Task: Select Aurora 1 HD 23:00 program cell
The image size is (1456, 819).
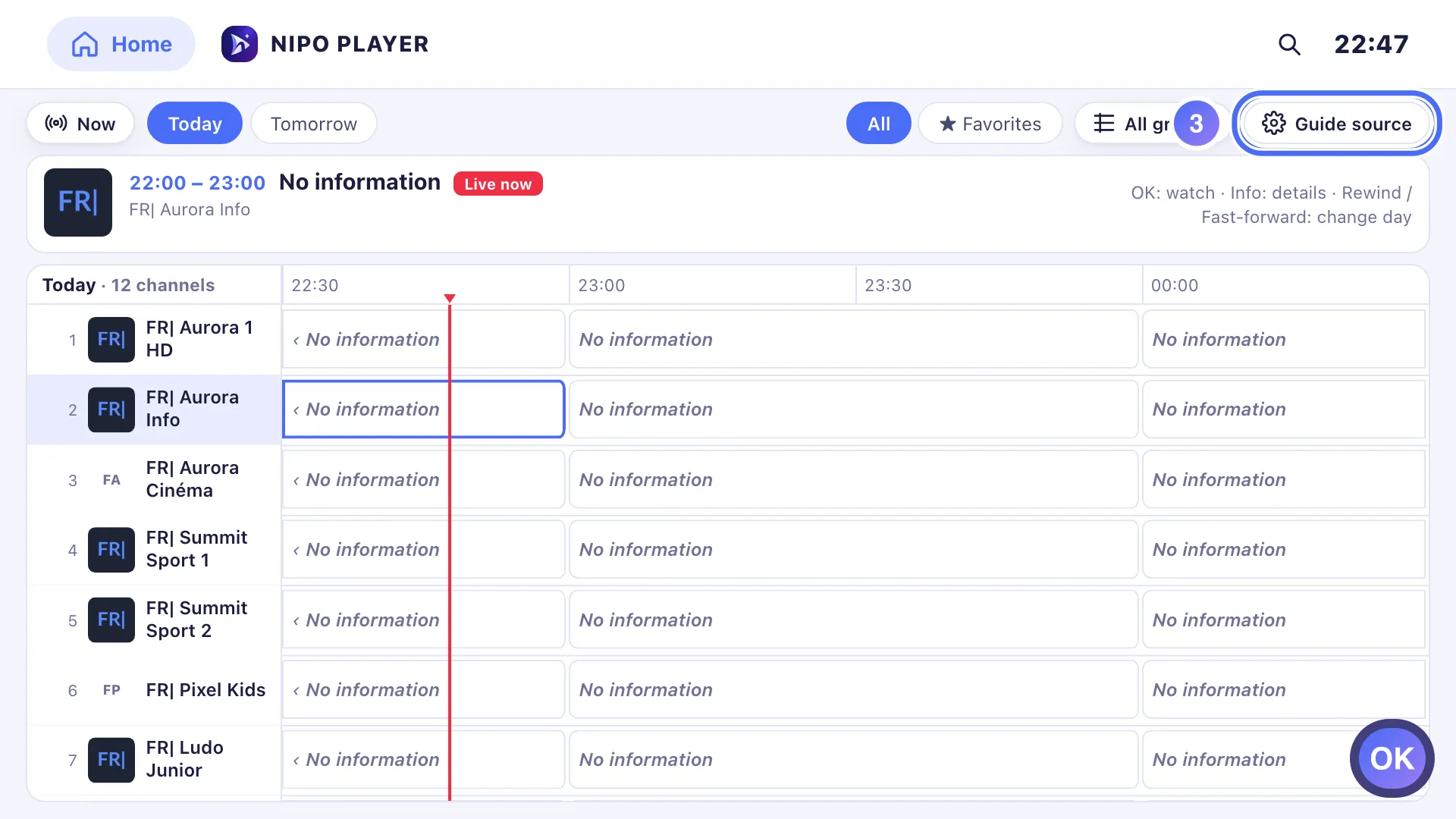Action: click(x=854, y=340)
